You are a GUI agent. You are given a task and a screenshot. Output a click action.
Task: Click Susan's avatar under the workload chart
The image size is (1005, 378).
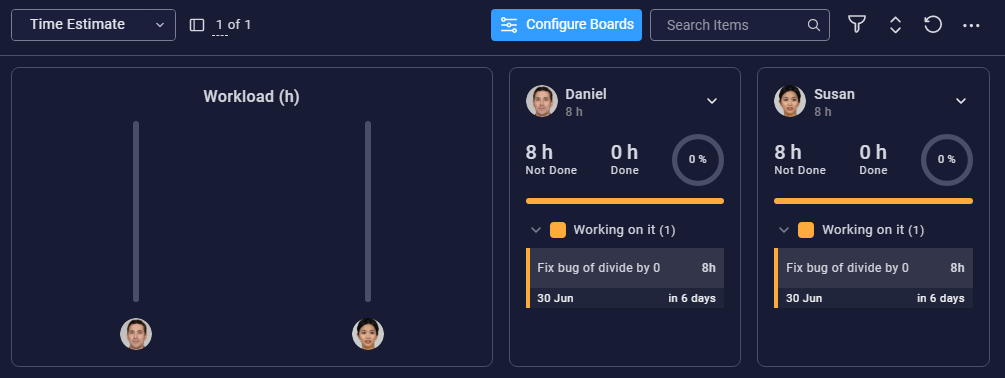(x=368, y=334)
